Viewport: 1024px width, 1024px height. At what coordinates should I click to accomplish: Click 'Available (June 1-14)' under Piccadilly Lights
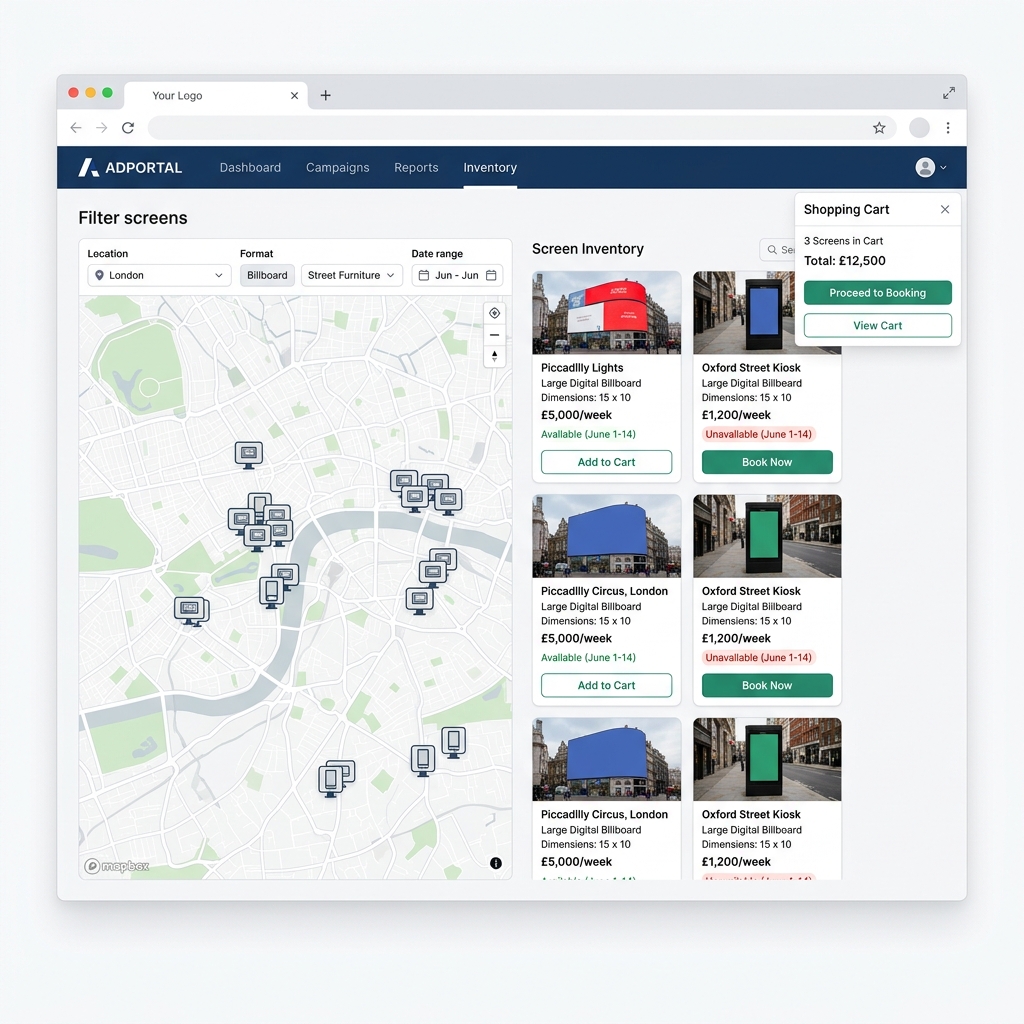(588, 434)
